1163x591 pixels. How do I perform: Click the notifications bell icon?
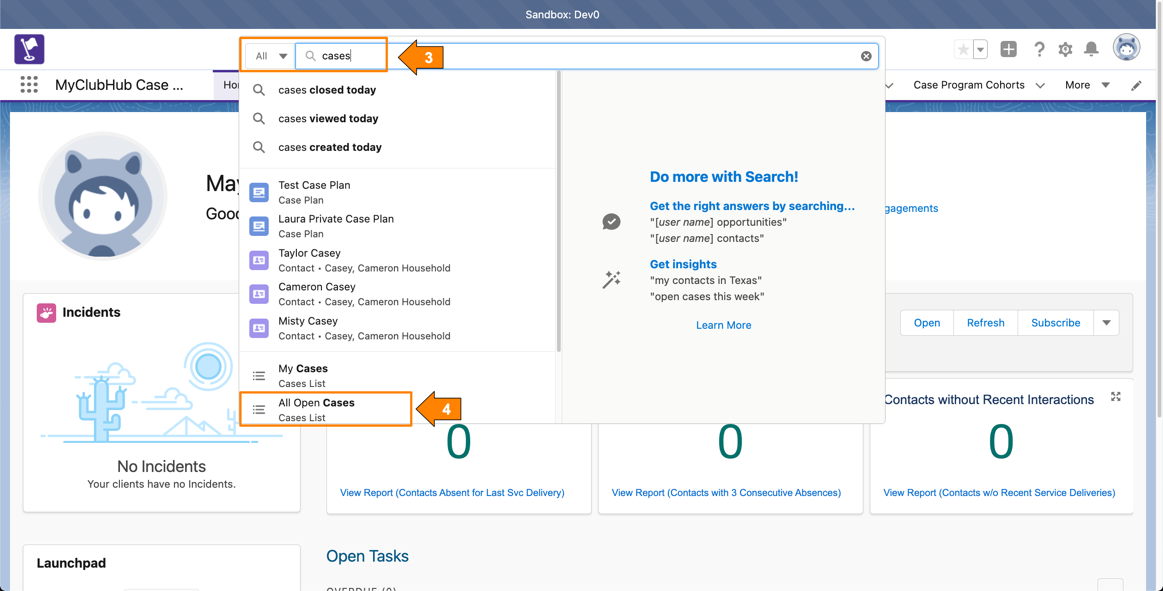click(x=1091, y=49)
